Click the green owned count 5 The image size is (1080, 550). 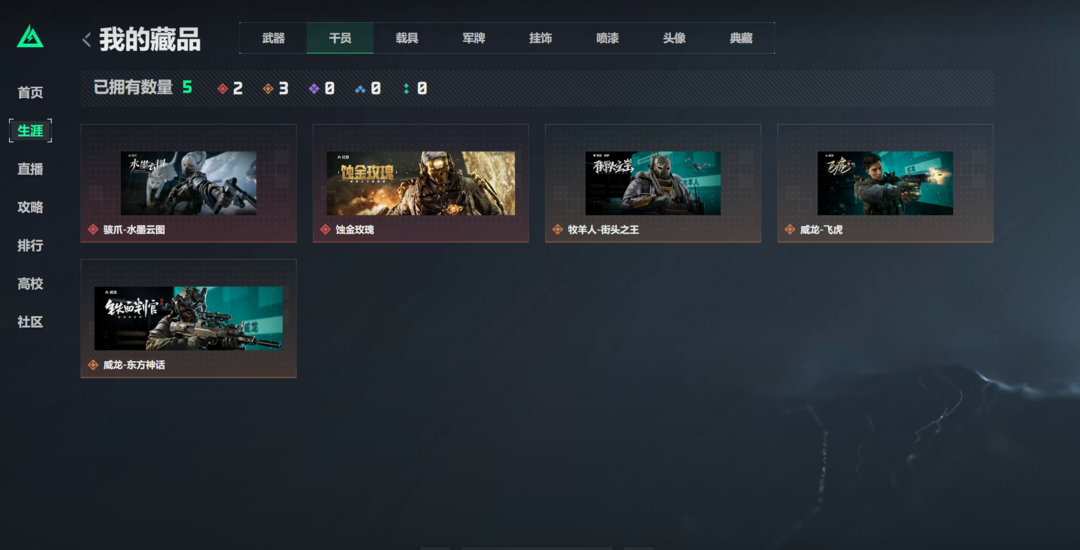[x=187, y=87]
